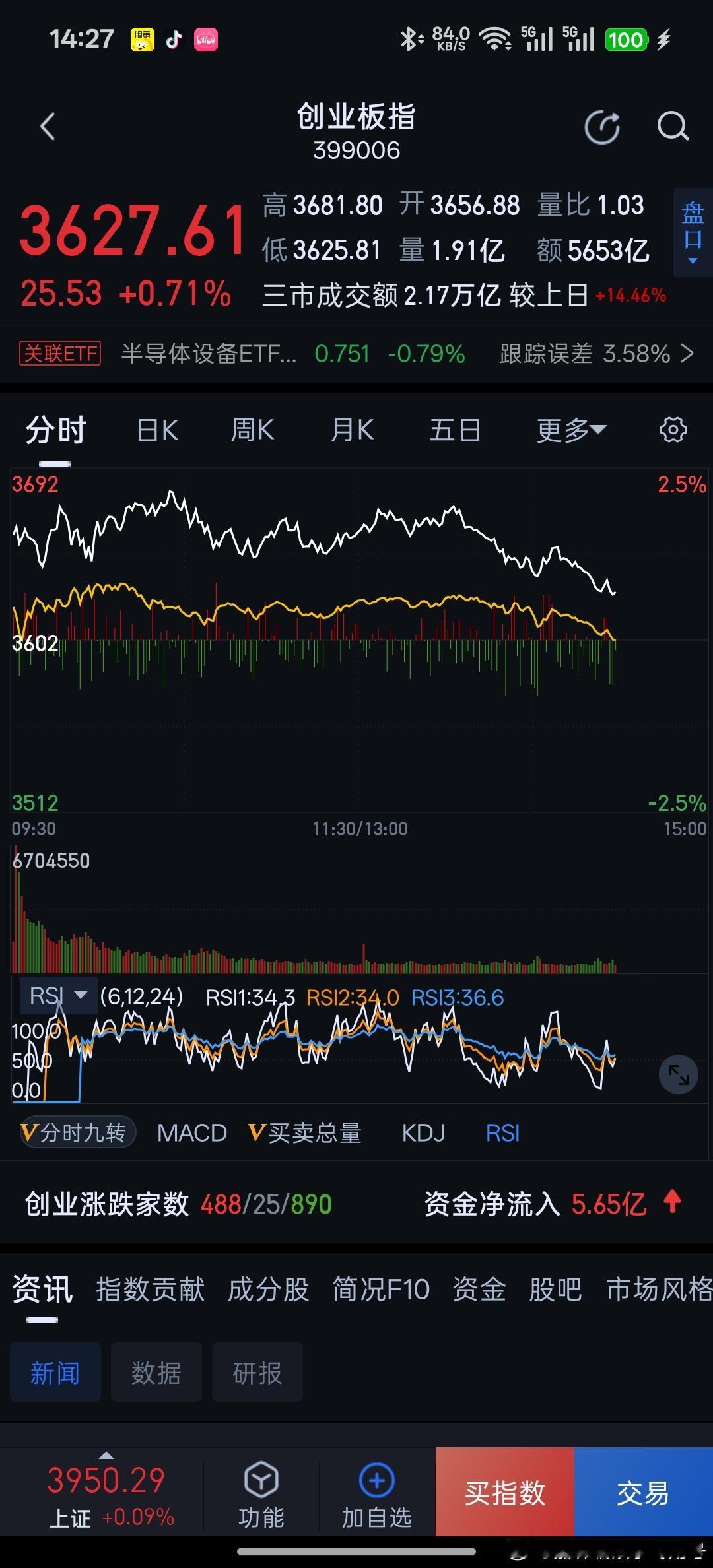The width and height of the screenshot is (713, 1568).
Task: Select the 数据 sub-tab button
Action: (156, 1372)
